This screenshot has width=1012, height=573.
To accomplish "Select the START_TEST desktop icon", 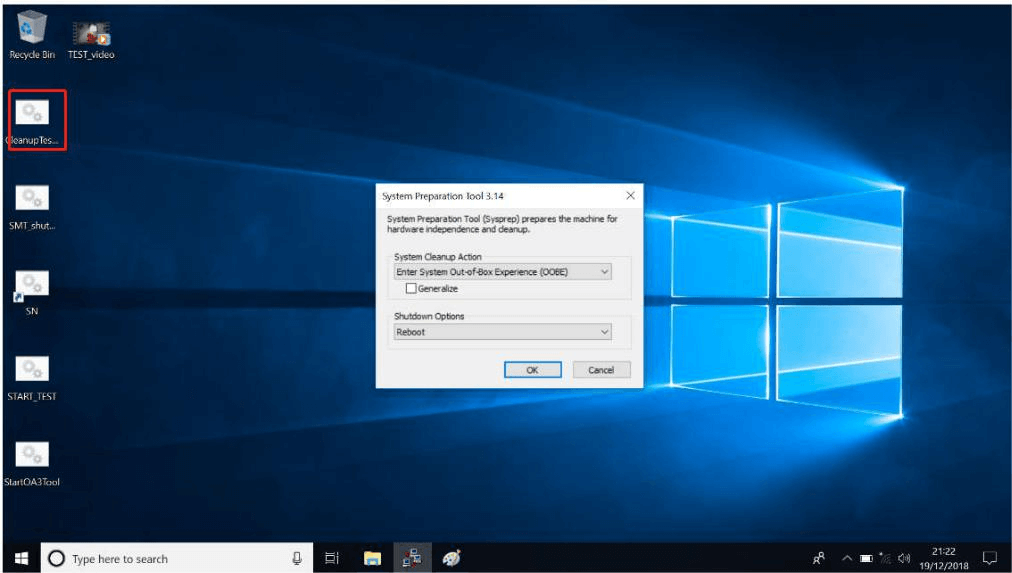I will pyautogui.click(x=32, y=372).
